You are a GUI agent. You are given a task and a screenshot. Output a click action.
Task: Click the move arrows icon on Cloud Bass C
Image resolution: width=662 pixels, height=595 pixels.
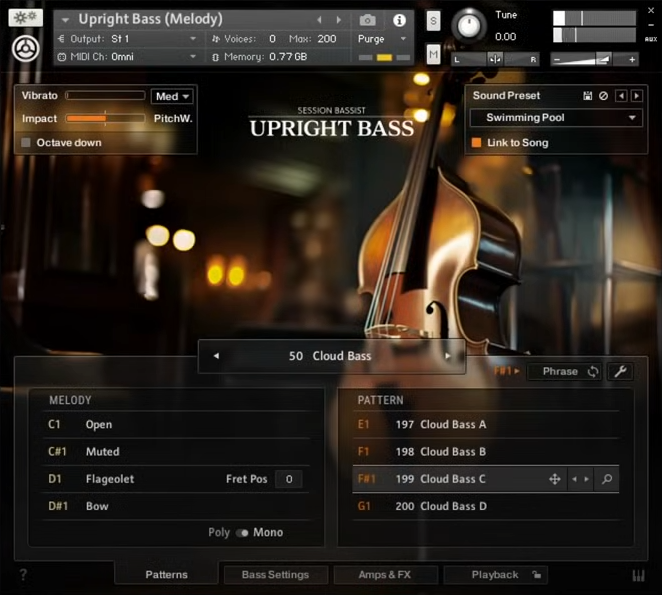(554, 479)
